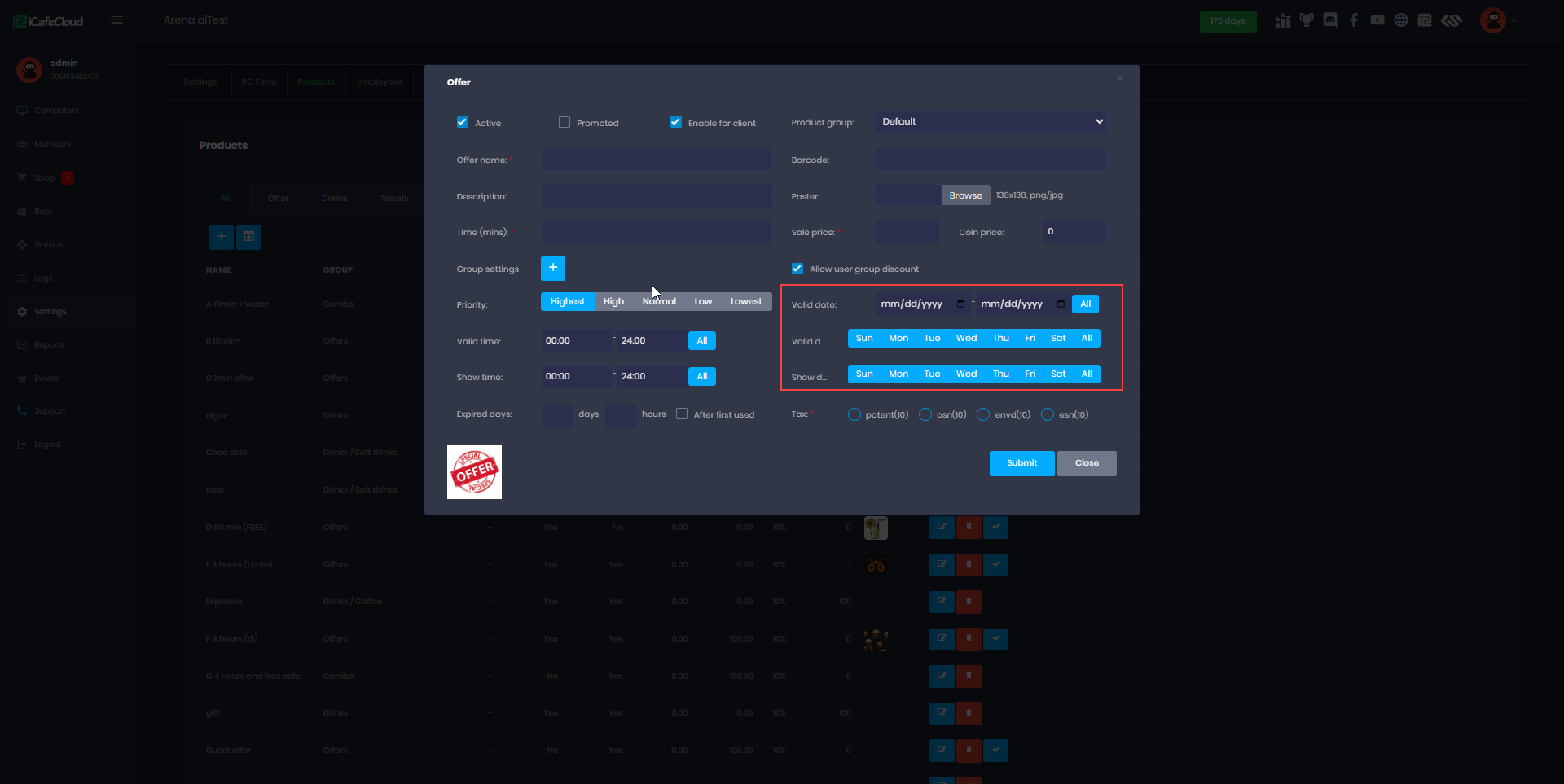The height and width of the screenshot is (784, 1564).
Task: Open the Product group dropdown
Action: click(991, 121)
